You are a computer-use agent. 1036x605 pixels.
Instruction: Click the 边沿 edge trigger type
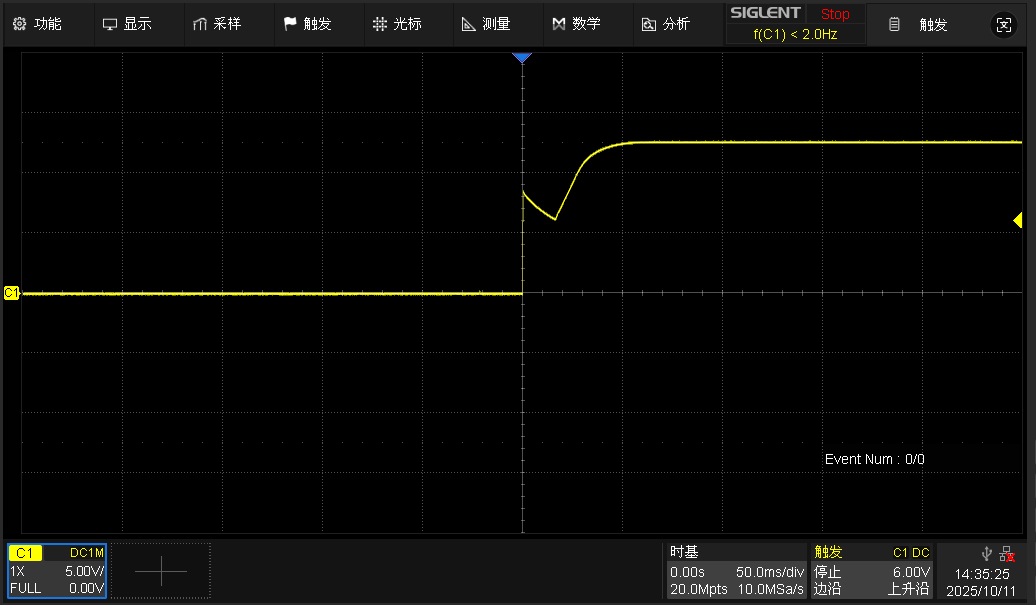click(x=828, y=588)
